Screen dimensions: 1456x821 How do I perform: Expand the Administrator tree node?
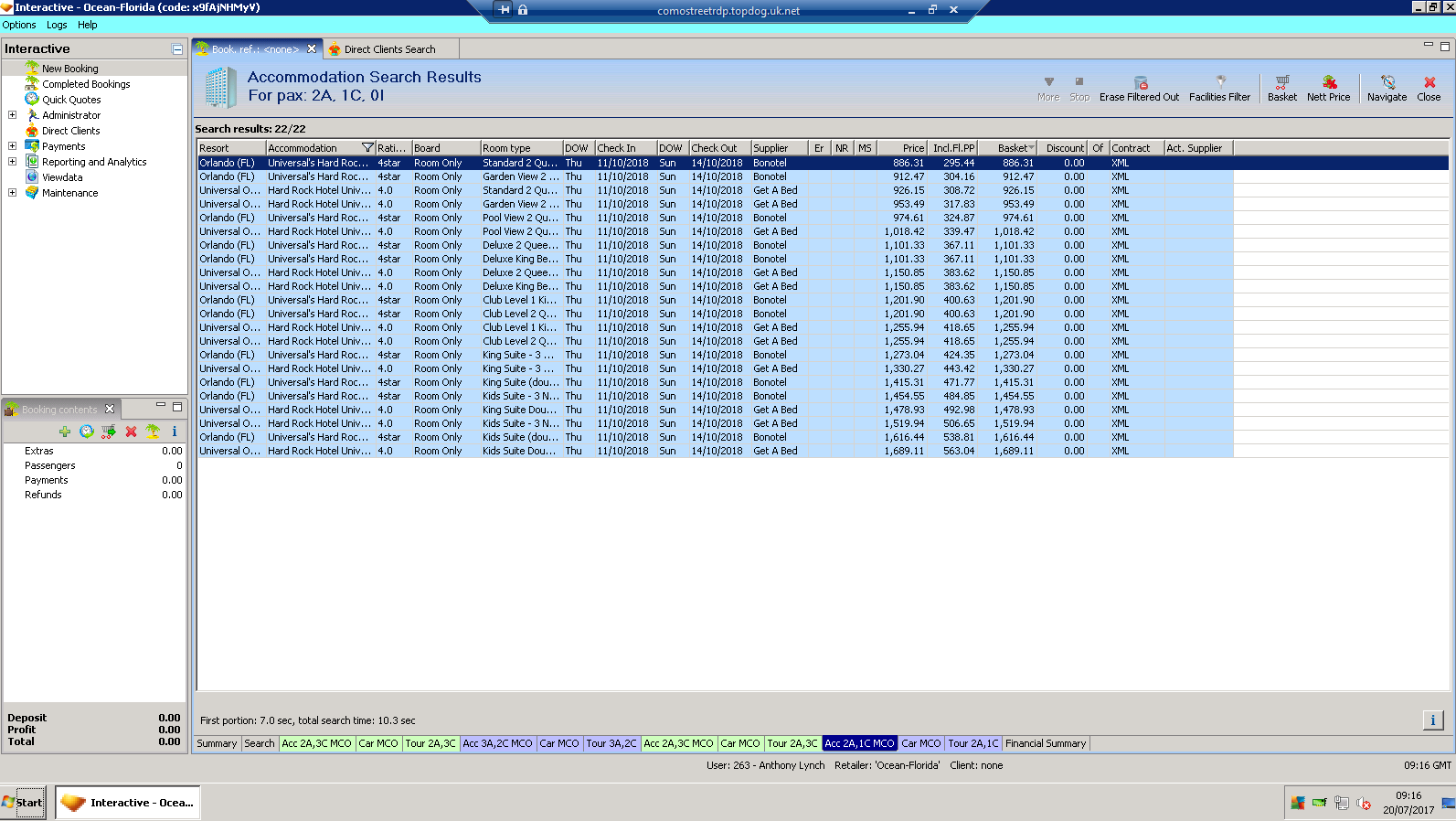[x=12, y=115]
